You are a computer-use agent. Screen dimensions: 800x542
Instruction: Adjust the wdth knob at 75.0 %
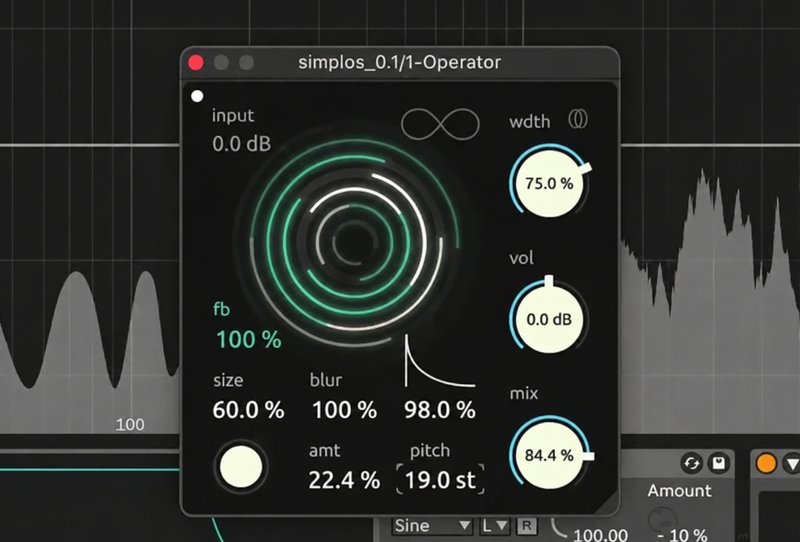(x=549, y=183)
